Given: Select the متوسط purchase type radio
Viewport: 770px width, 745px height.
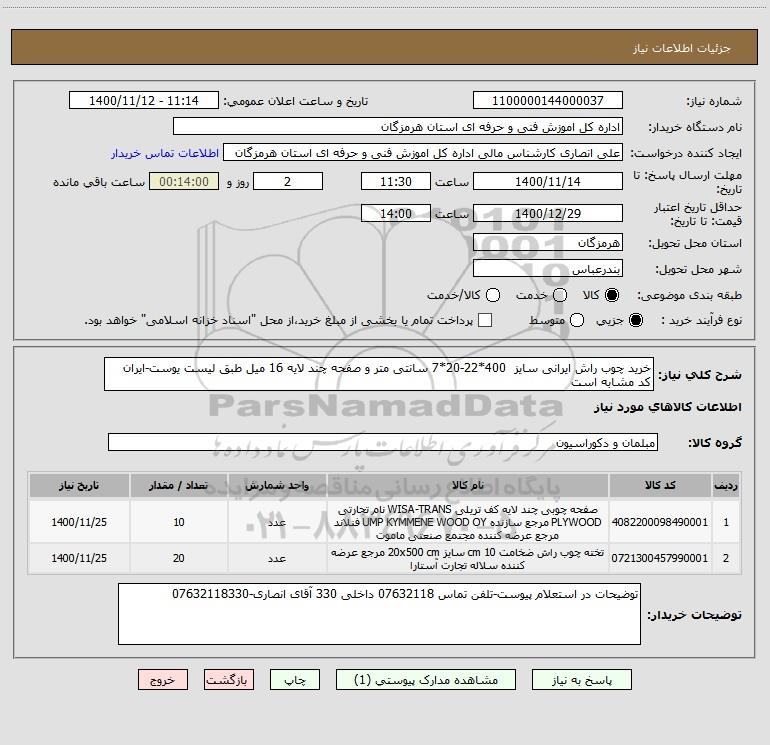Looking at the screenshot, I should tap(577, 320).
